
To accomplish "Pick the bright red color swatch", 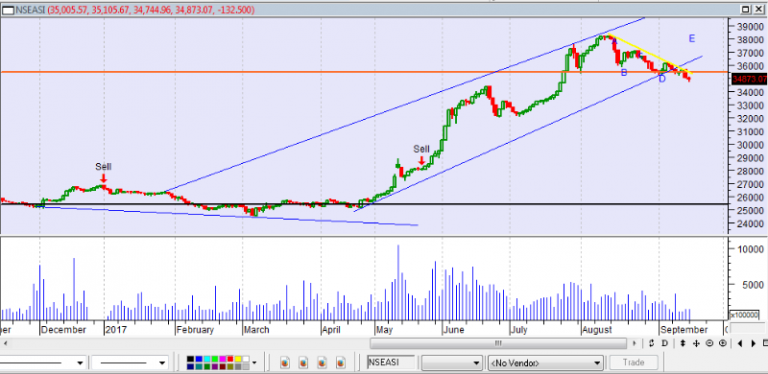I will (230, 359).
